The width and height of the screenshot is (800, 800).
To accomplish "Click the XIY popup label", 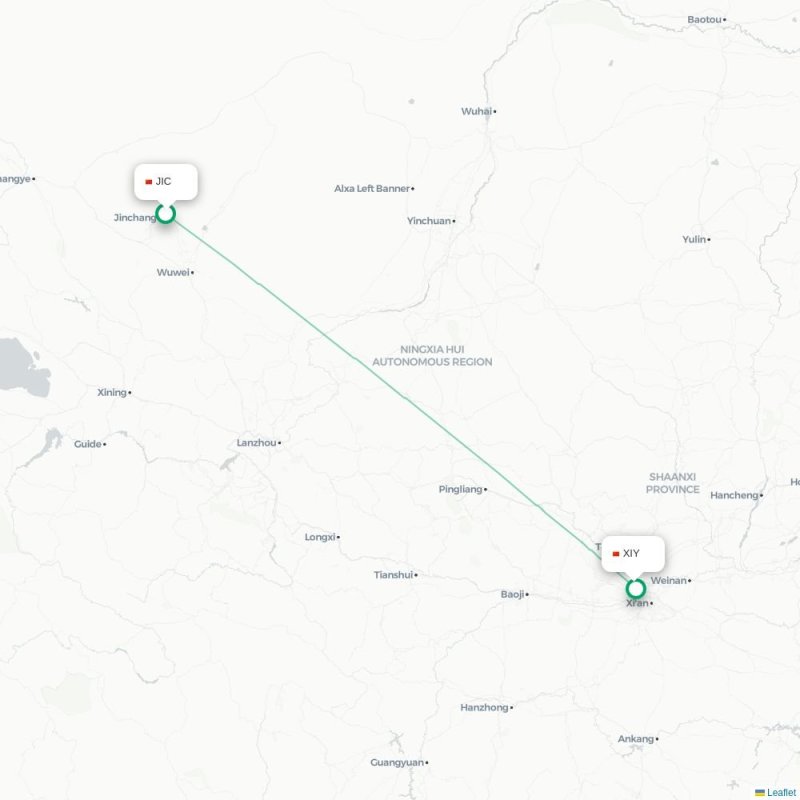I will [x=633, y=554].
